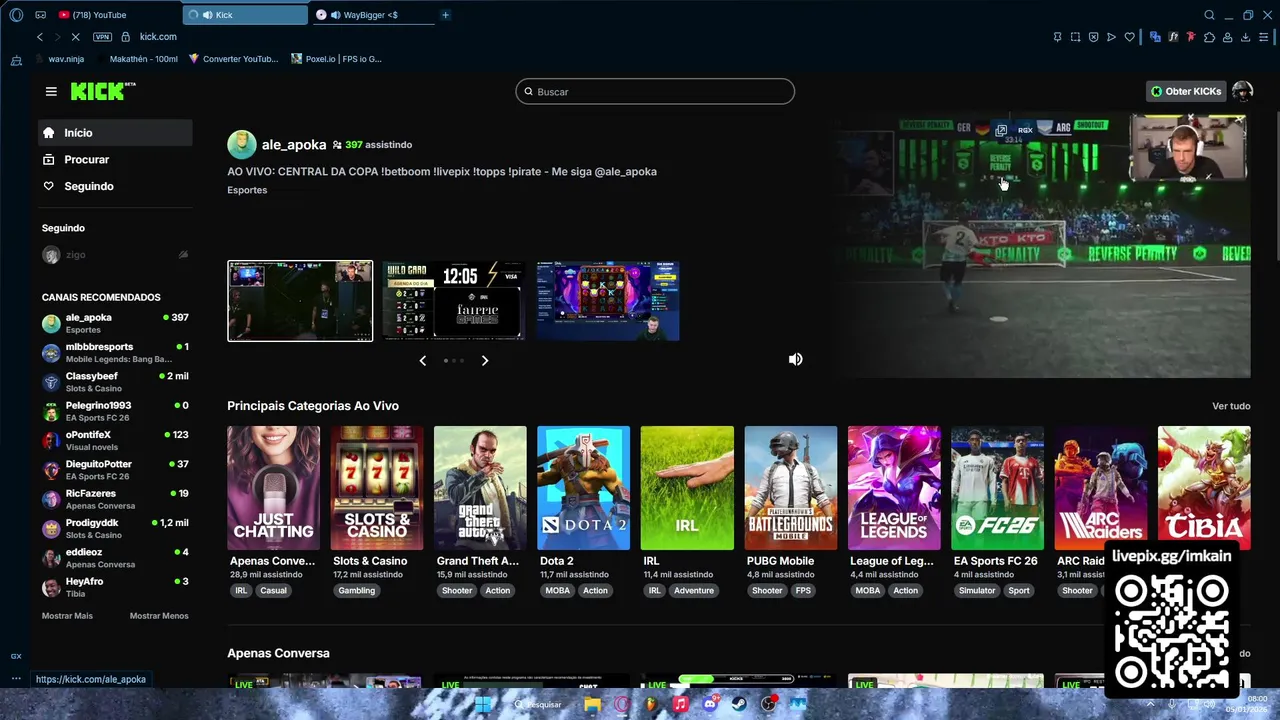Open the easy setup sliders icon
The height and width of the screenshot is (720, 1280).
tap(1263, 37)
